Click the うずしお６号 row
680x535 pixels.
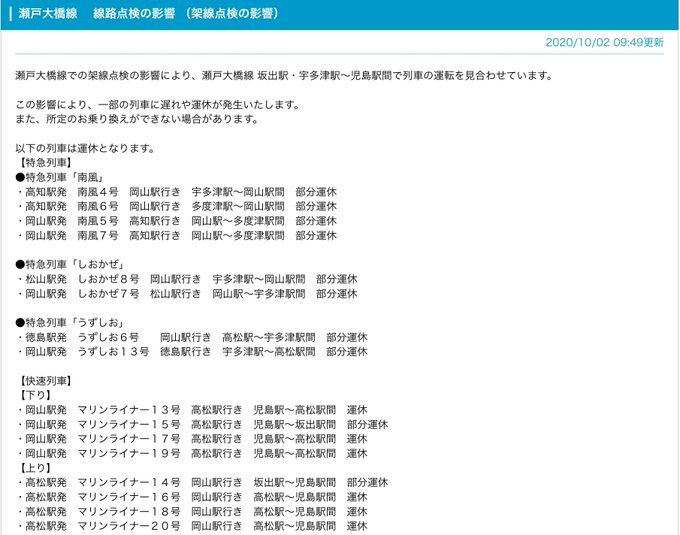coord(192,337)
